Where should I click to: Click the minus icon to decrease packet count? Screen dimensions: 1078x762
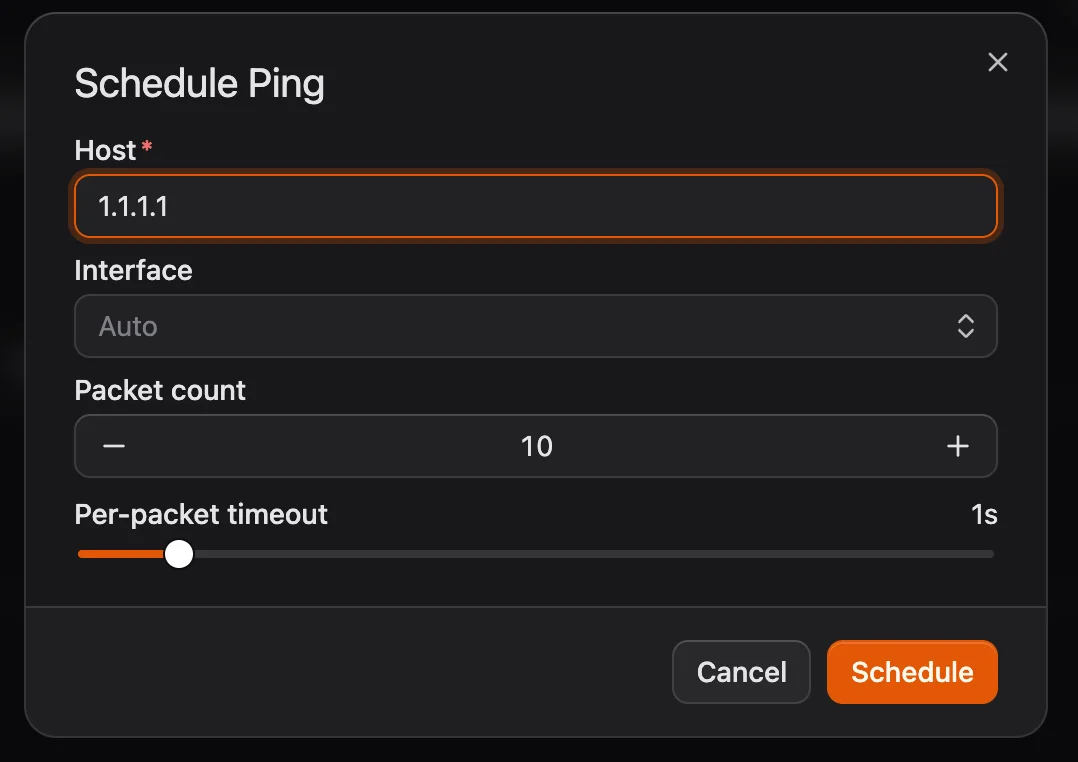click(114, 446)
